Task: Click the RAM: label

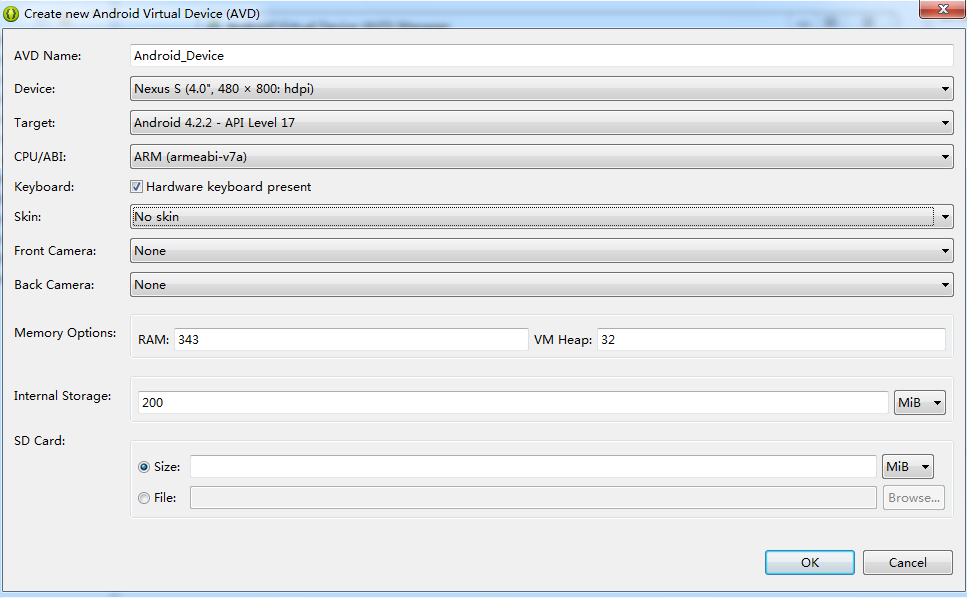Action: click(x=154, y=340)
